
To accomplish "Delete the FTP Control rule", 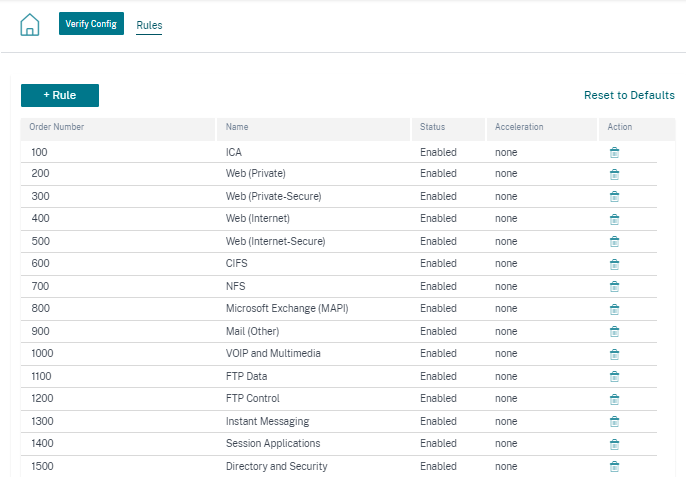I will tap(614, 399).
